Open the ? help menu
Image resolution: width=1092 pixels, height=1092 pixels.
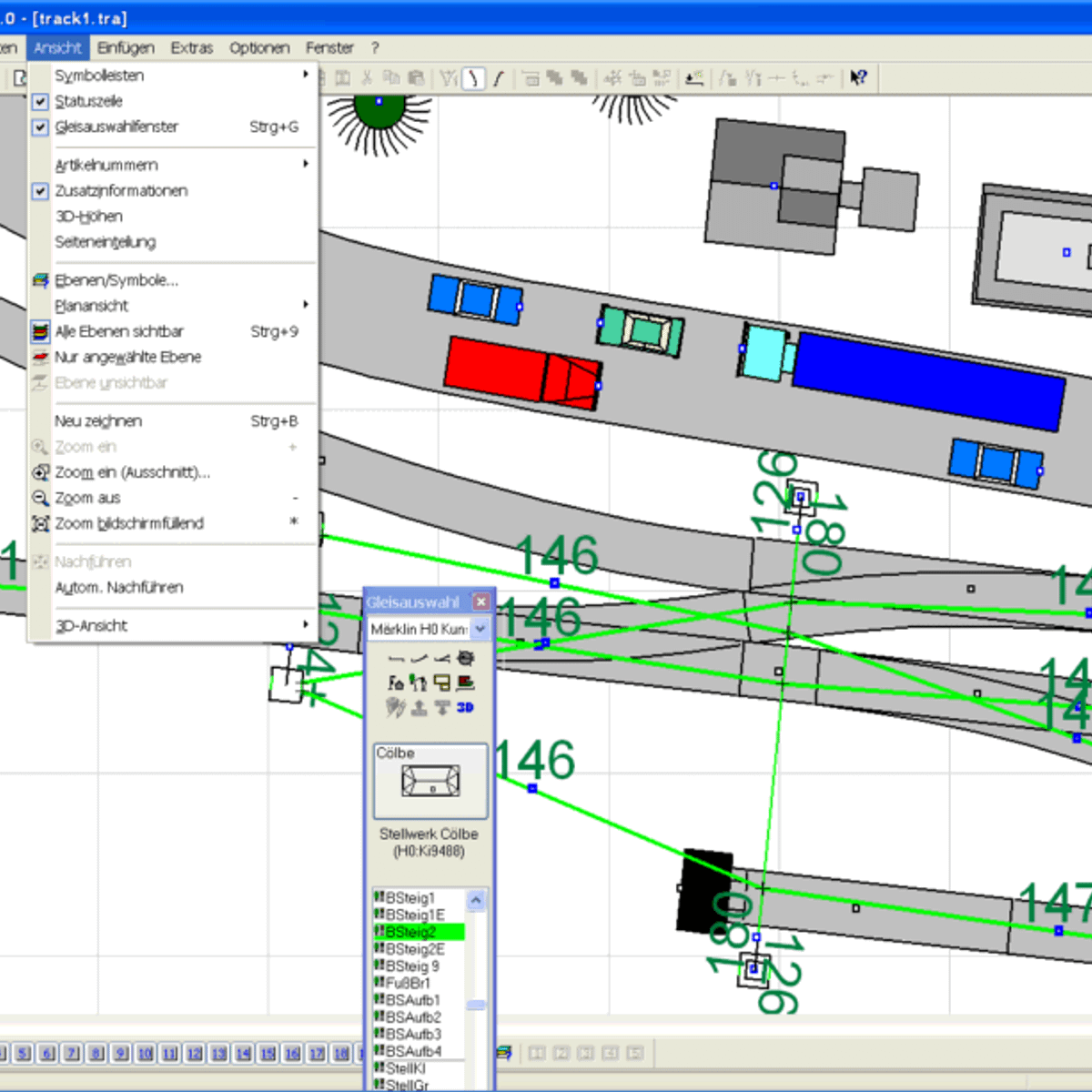coord(375,48)
